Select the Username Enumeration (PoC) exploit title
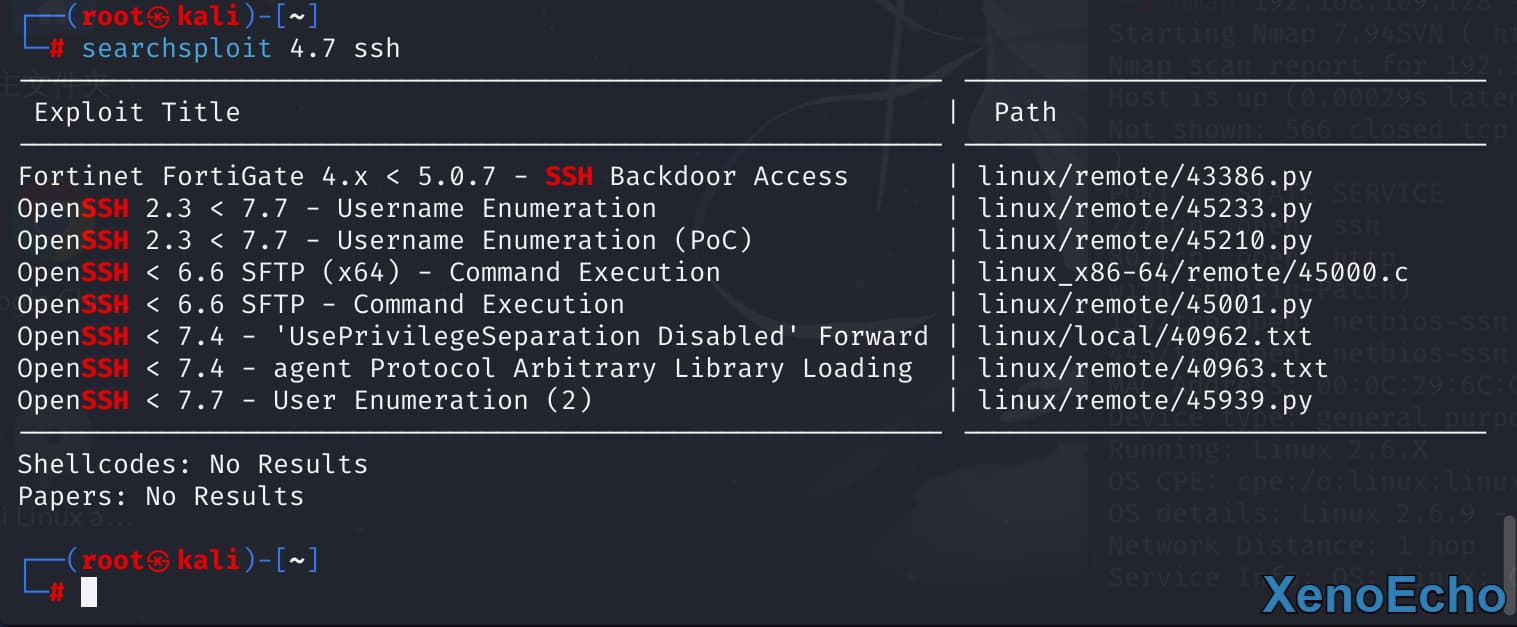The height and width of the screenshot is (627, 1517). pos(385,241)
